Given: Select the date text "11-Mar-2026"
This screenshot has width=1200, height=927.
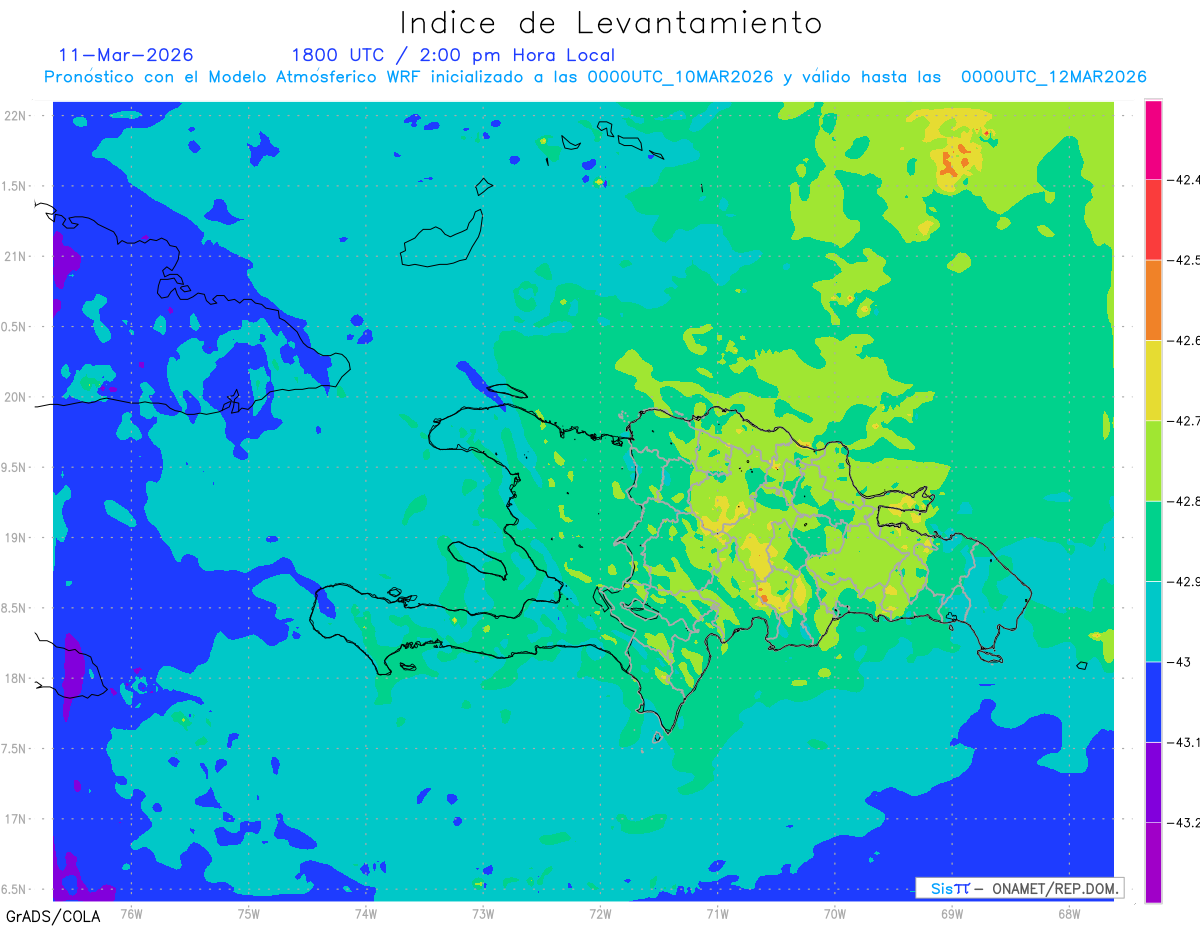Looking at the screenshot, I should (x=126, y=54).
